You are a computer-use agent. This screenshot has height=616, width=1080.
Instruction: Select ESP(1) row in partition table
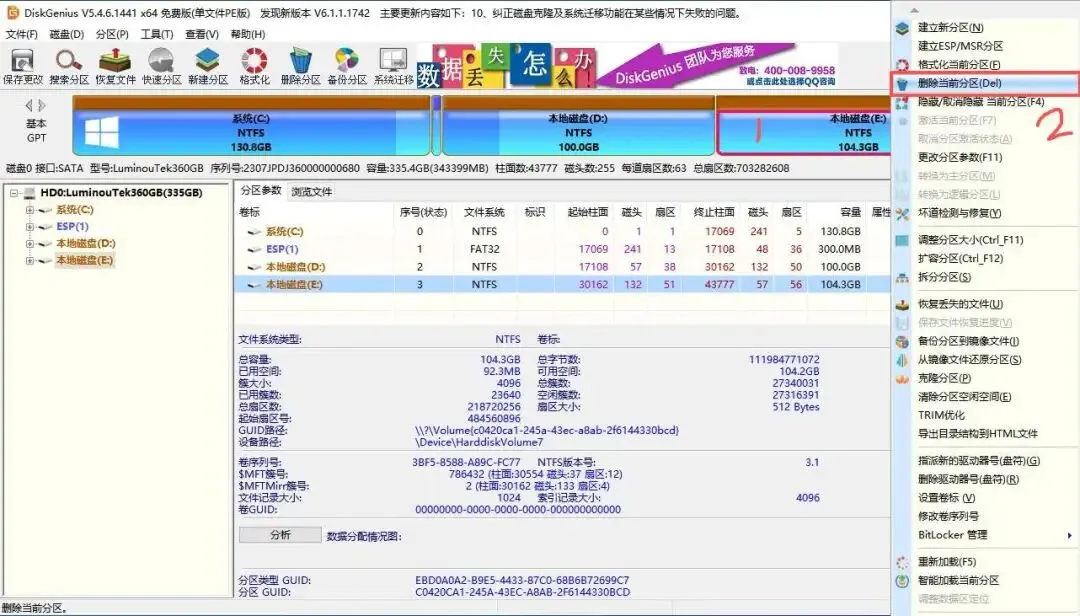(x=561, y=249)
